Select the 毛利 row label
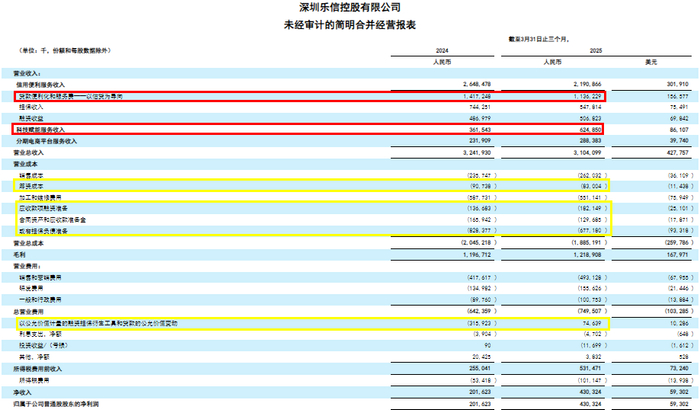 point(19,255)
